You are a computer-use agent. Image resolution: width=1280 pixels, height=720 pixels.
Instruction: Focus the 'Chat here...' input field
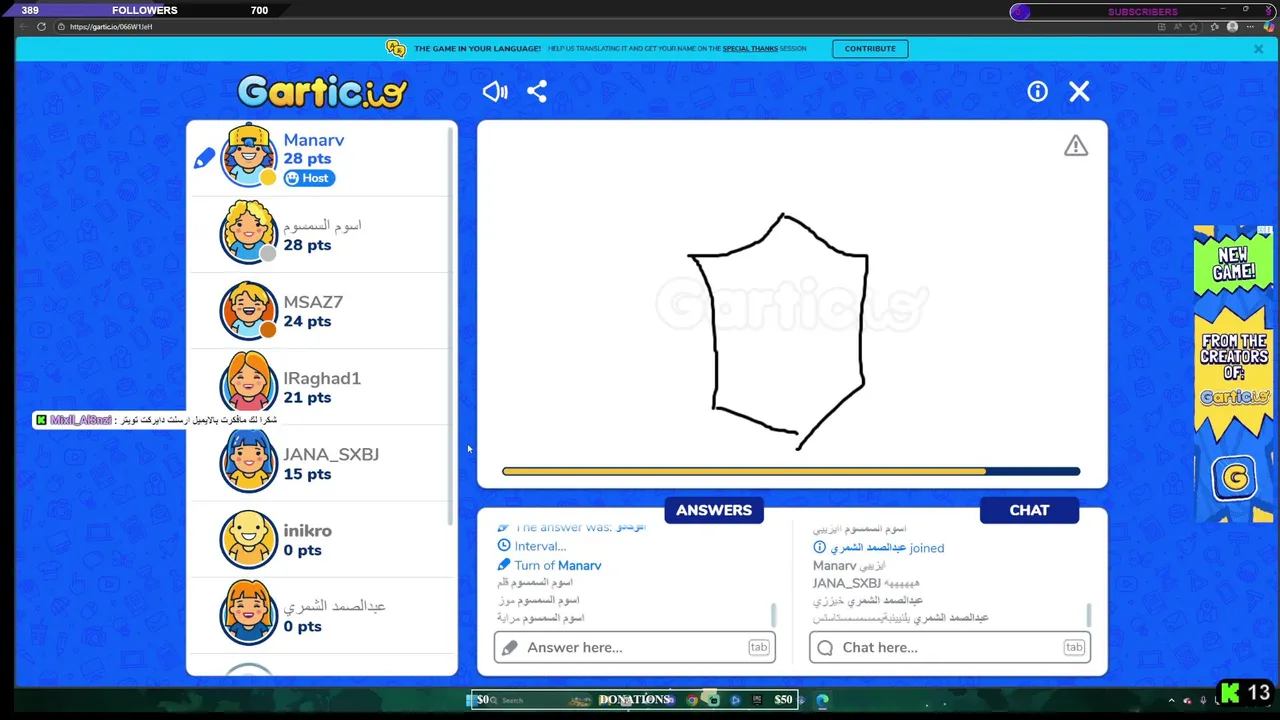[949, 647]
